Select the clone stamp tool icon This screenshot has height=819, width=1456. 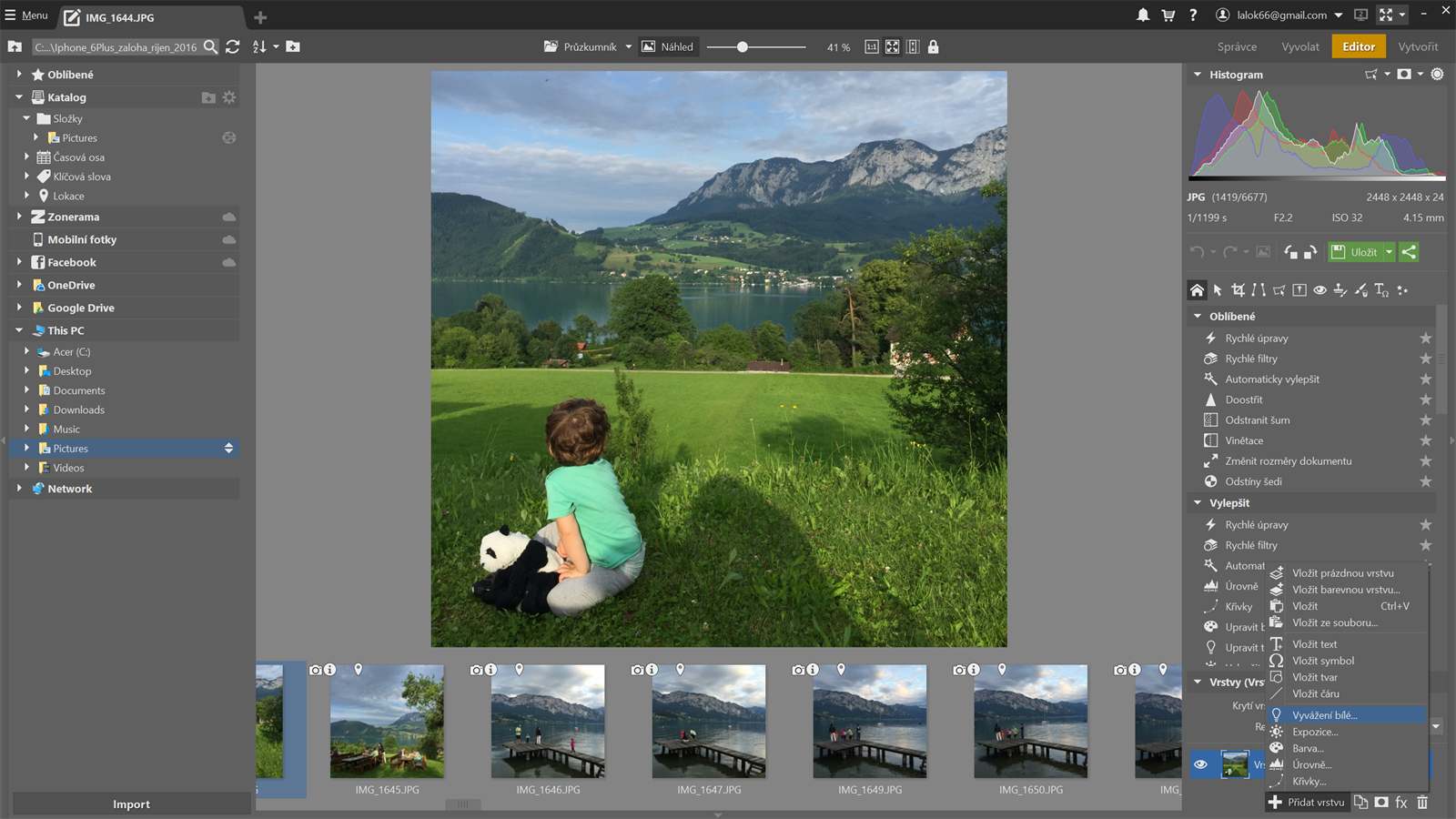(1340, 290)
